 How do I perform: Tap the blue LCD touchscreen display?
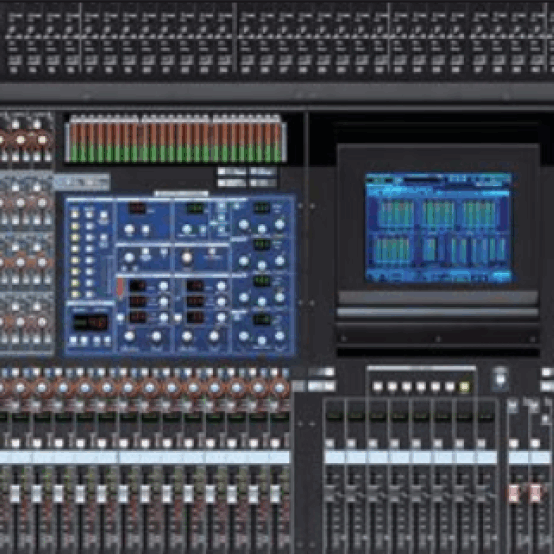pyautogui.click(x=438, y=228)
